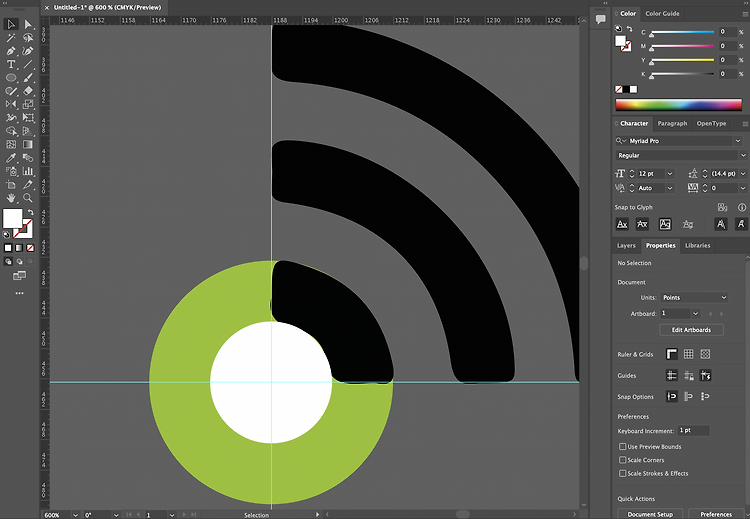This screenshot has height=519, width=750.
Task: Select the Gradient tool
Action: coord(28,144)
